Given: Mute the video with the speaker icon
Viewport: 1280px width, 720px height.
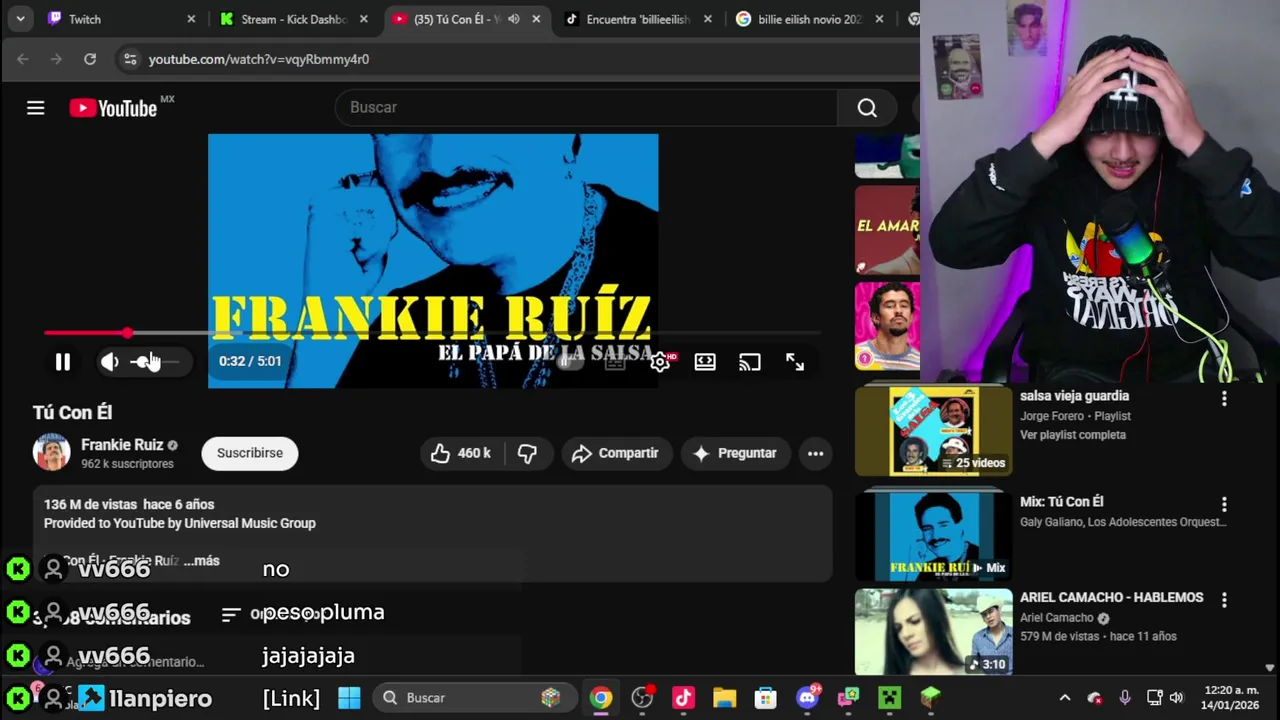Looking at the screenshot, I should [110, 362].
